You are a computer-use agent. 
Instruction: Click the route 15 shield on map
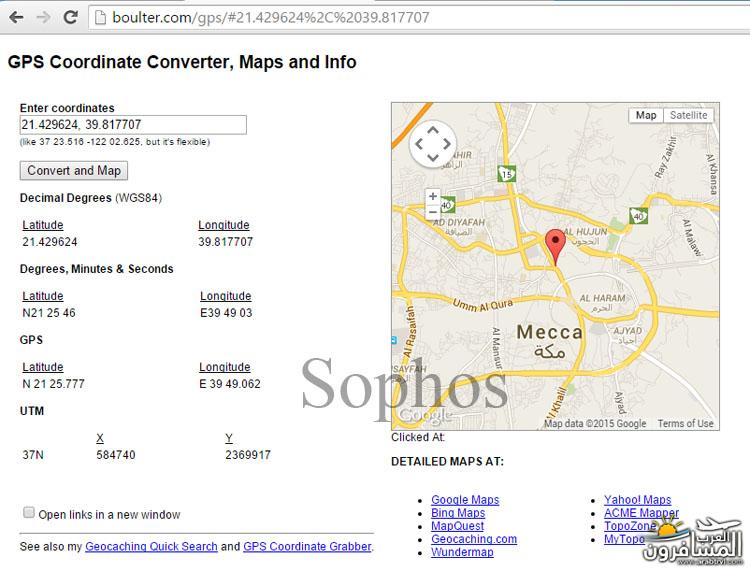507,174
